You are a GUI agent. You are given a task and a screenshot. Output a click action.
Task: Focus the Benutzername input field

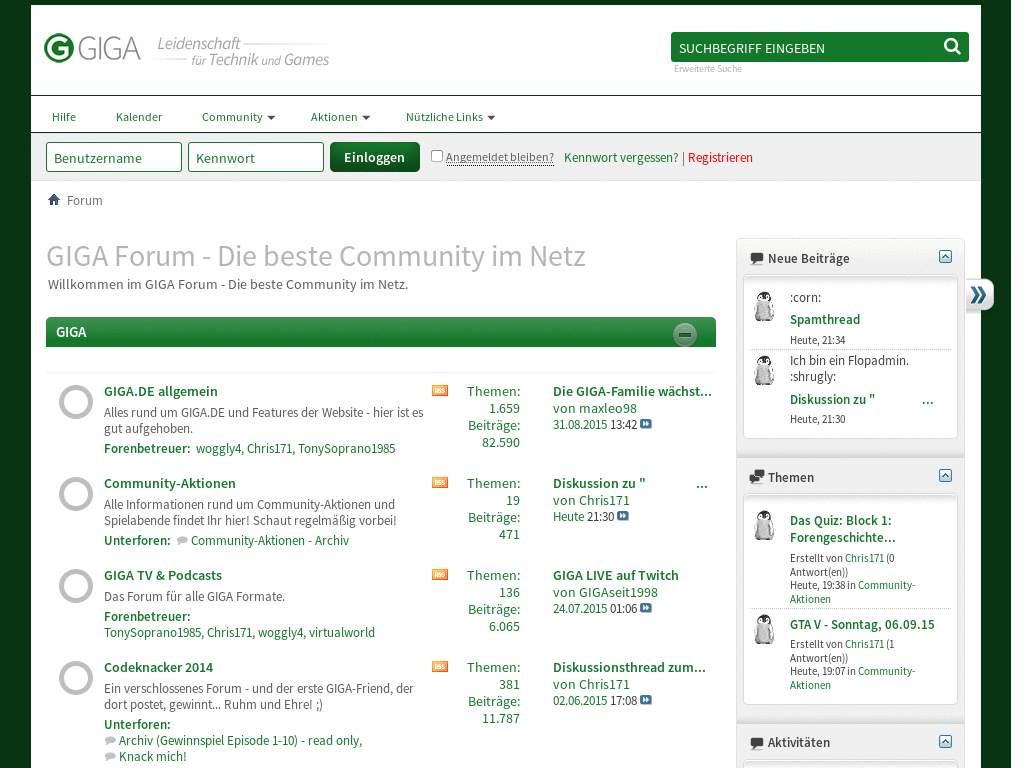(x=114, y=157)
